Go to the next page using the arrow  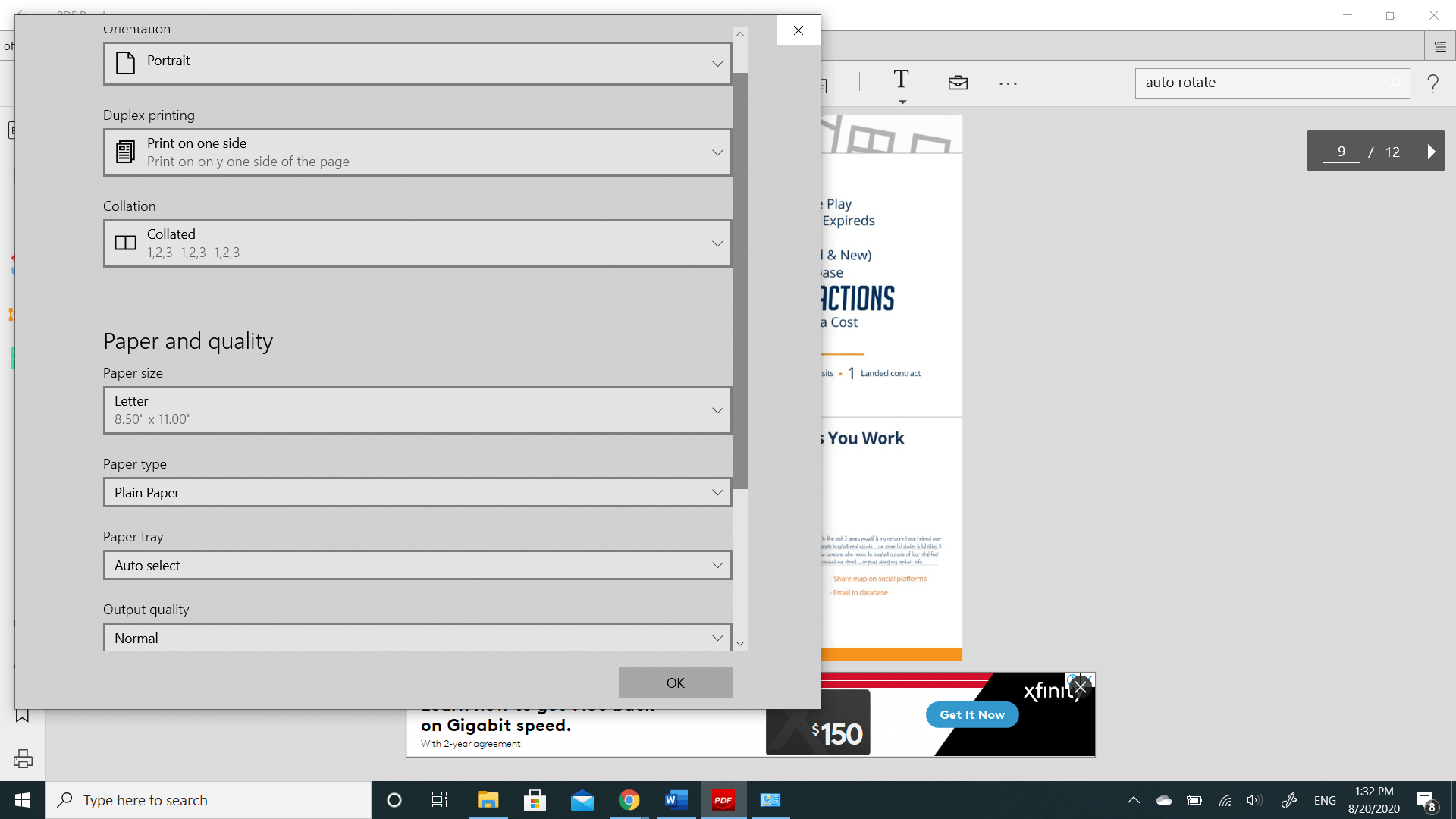(x=1432, y=151)
